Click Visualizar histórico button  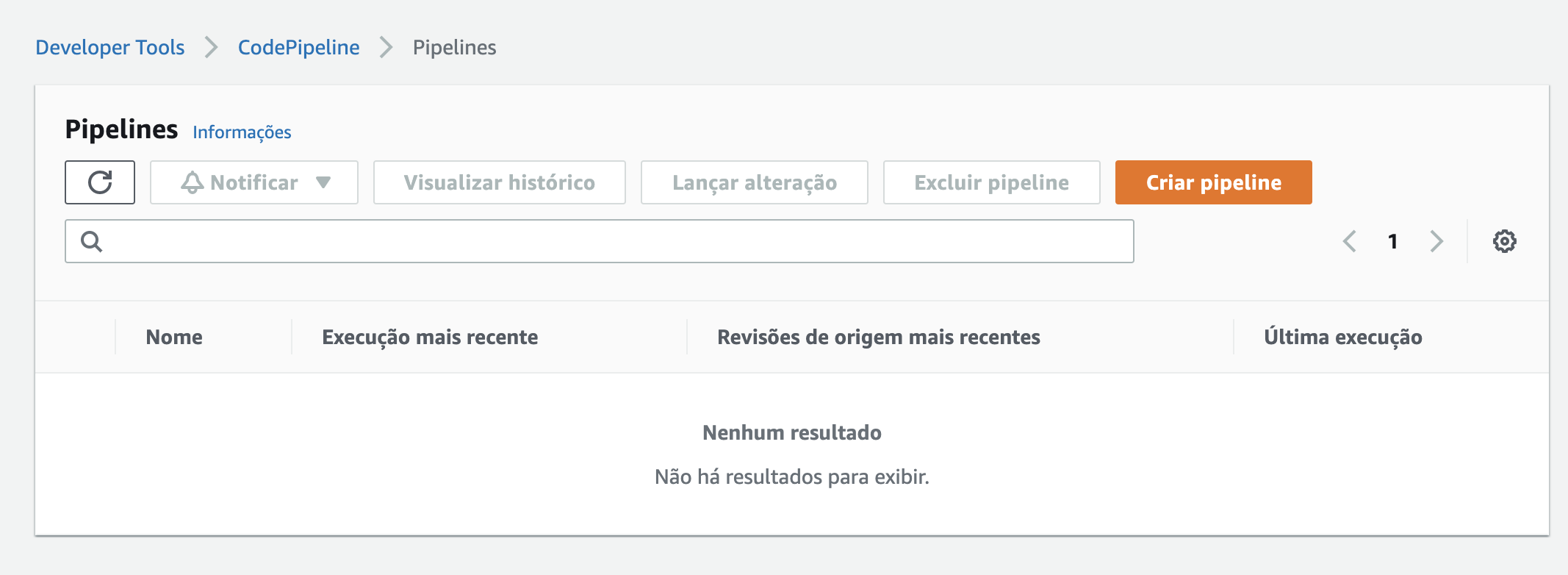pyautogui.click(x=499, y=182)
